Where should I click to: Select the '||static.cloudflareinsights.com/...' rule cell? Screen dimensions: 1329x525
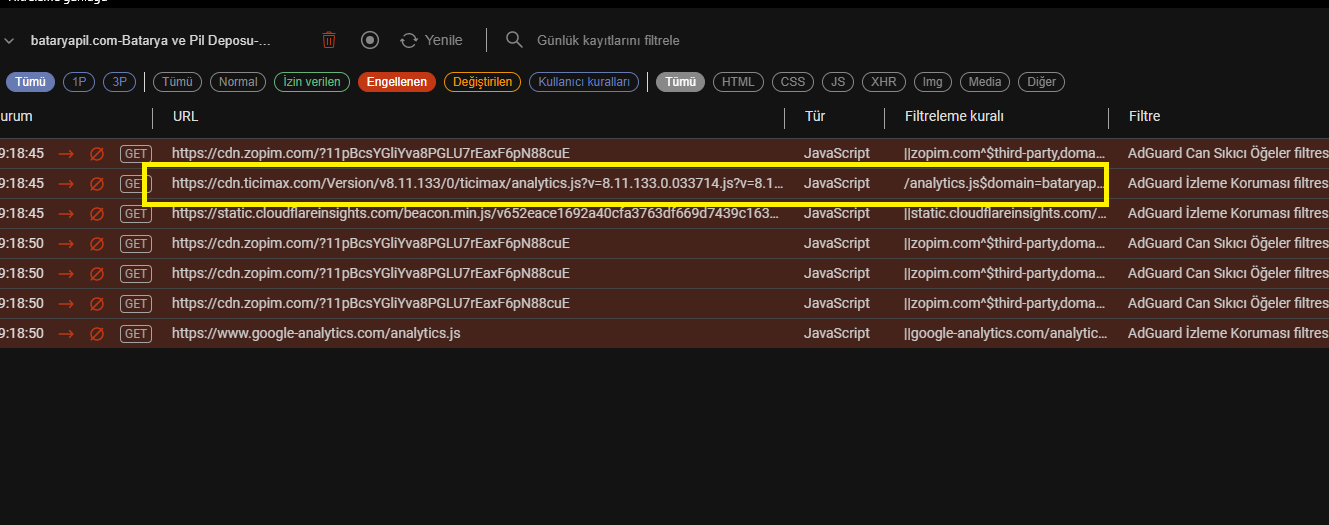click(x=1005, y=214)
